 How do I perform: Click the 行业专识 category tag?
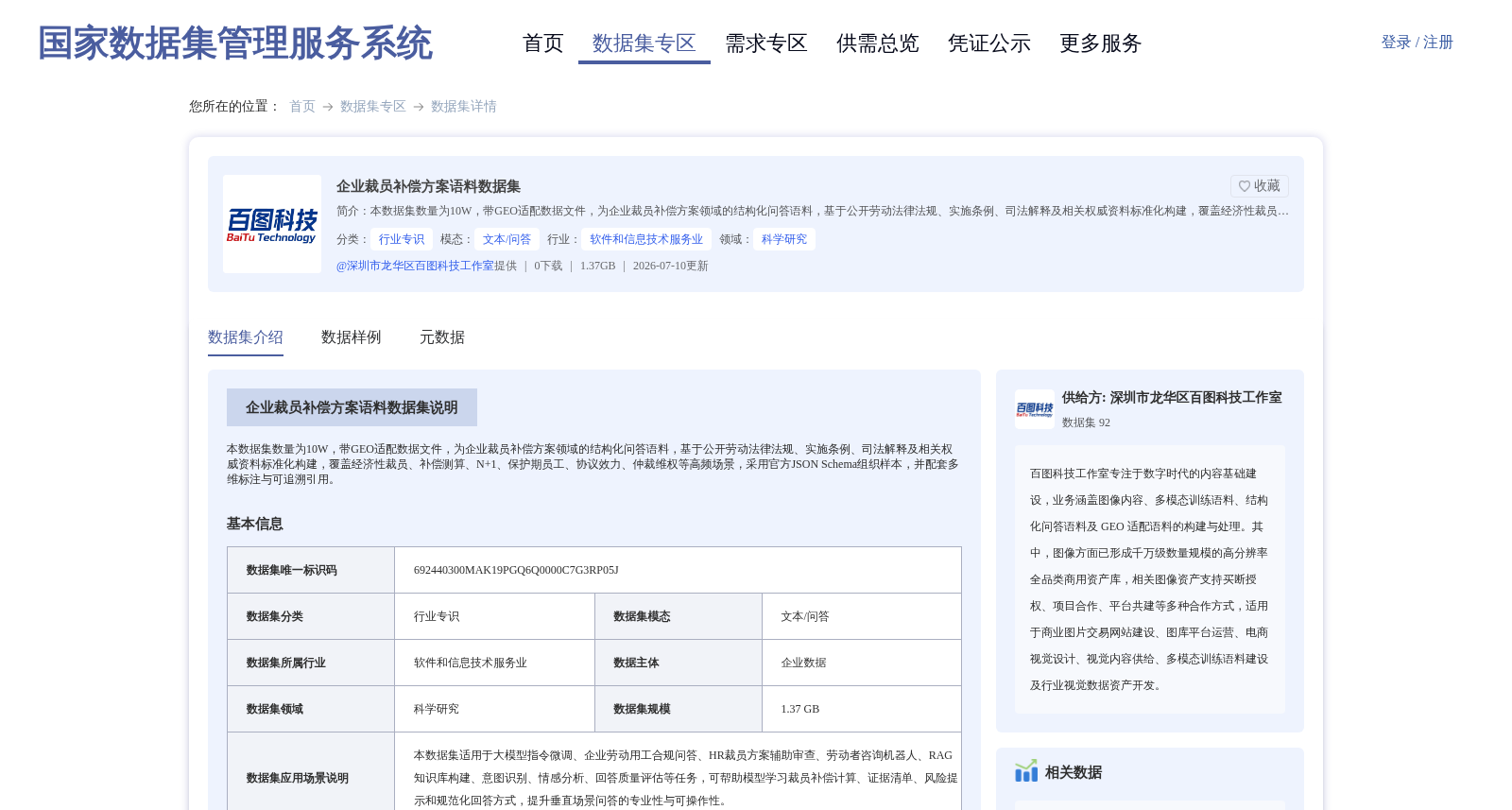tap(402, 239)
